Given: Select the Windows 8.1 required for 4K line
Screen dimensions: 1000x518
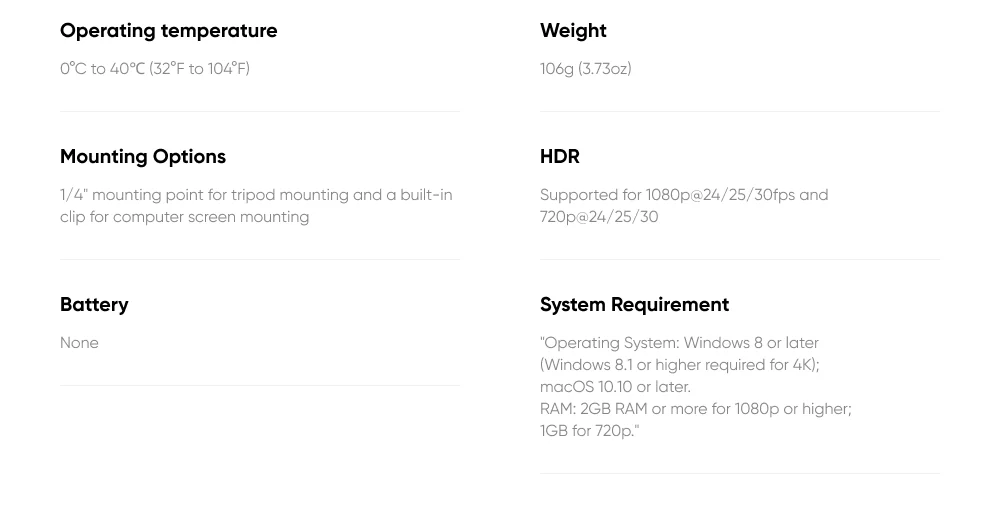Looking at the screenshot, I should coord(679,365).
